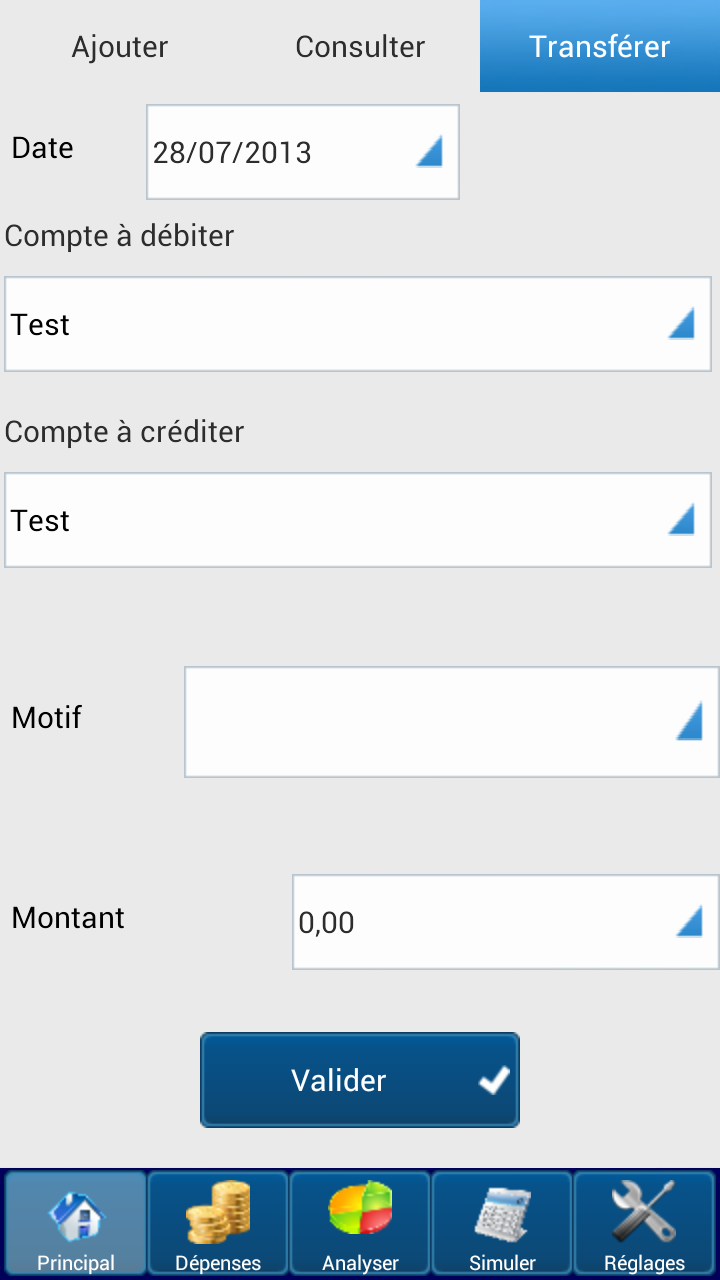Tap the Montant field's dropdown triangle
The image size is (720, 1280).
click(x=689, y=922)
